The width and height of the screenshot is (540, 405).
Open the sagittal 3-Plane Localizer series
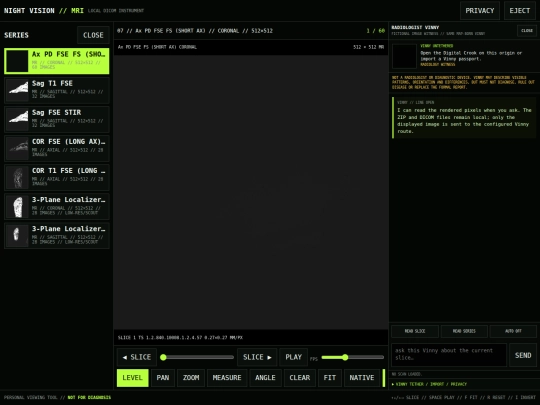tap(56, 236)
